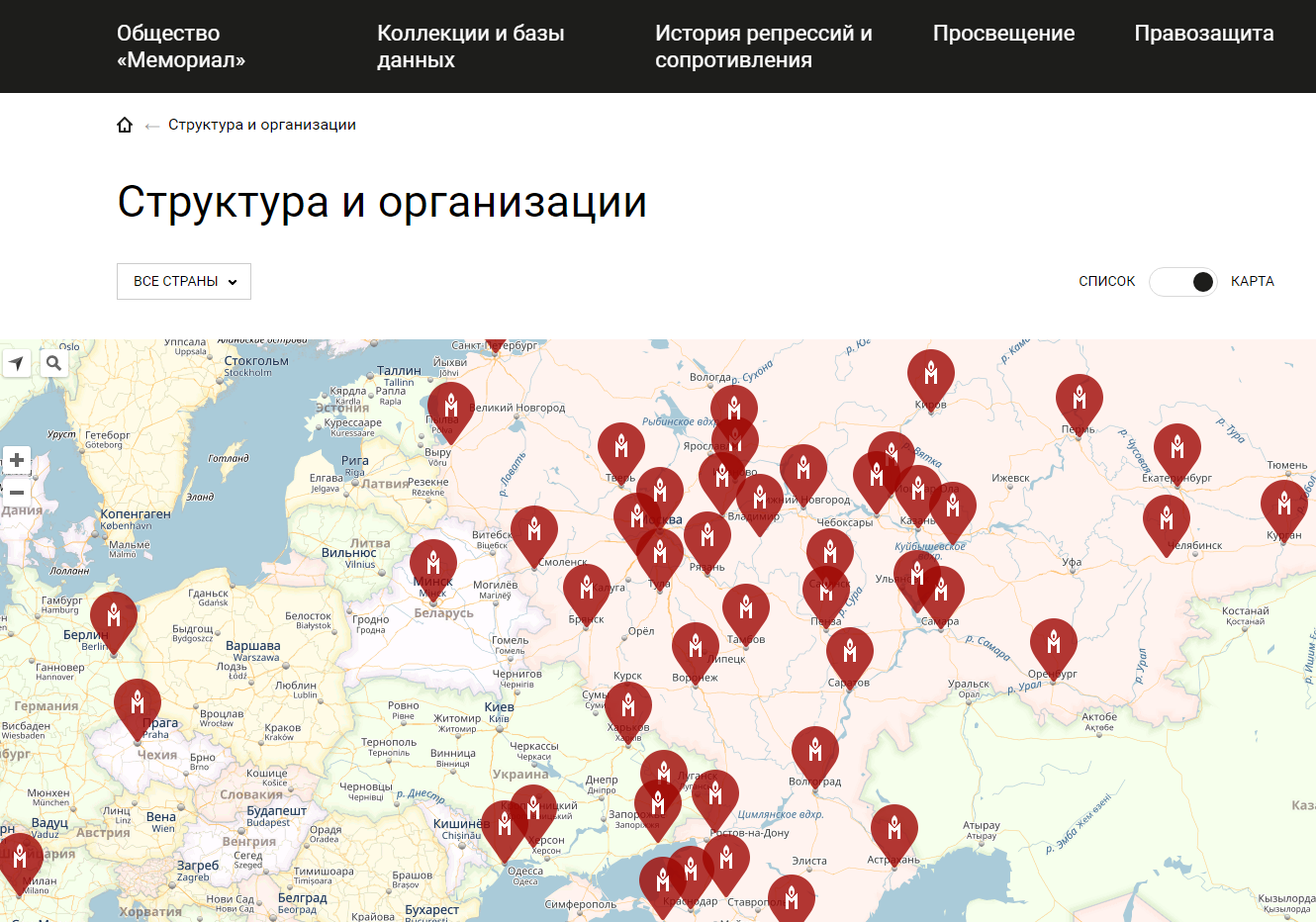The height and width of the screenshot is (922, 1316).
Task: Open Коллекции и базы данных menu
Action: click(x=471, y=46)
